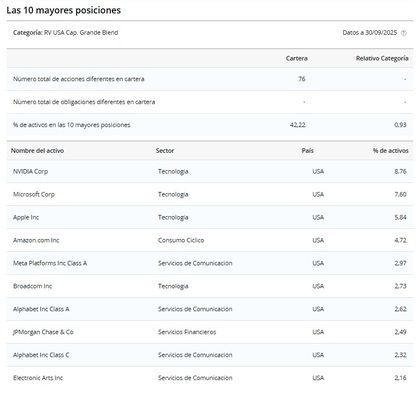Click 'Servicios de Comunicación' in Meta row

[x=195, y=263]
